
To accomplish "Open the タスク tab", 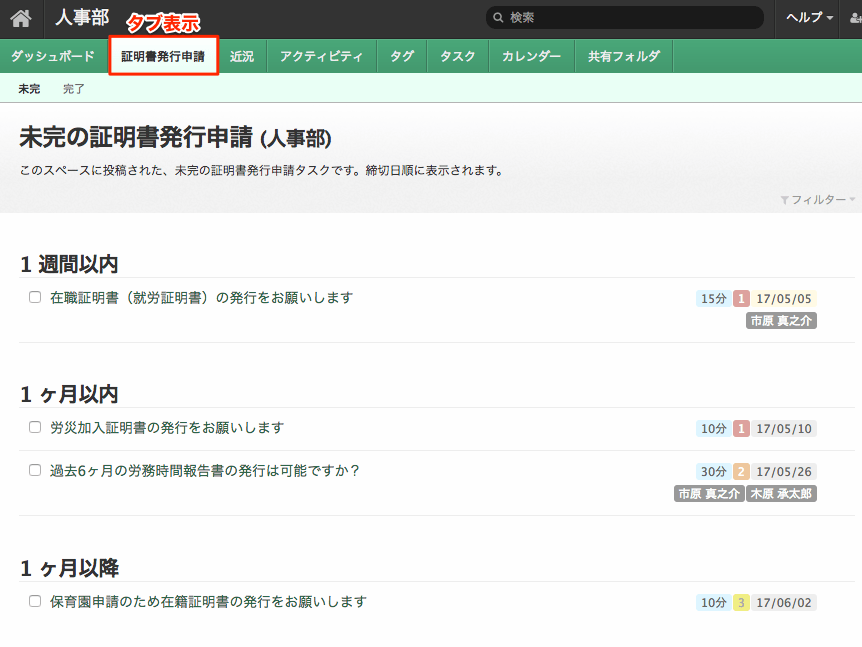I will pyautogui.click(x=457, y=56).
